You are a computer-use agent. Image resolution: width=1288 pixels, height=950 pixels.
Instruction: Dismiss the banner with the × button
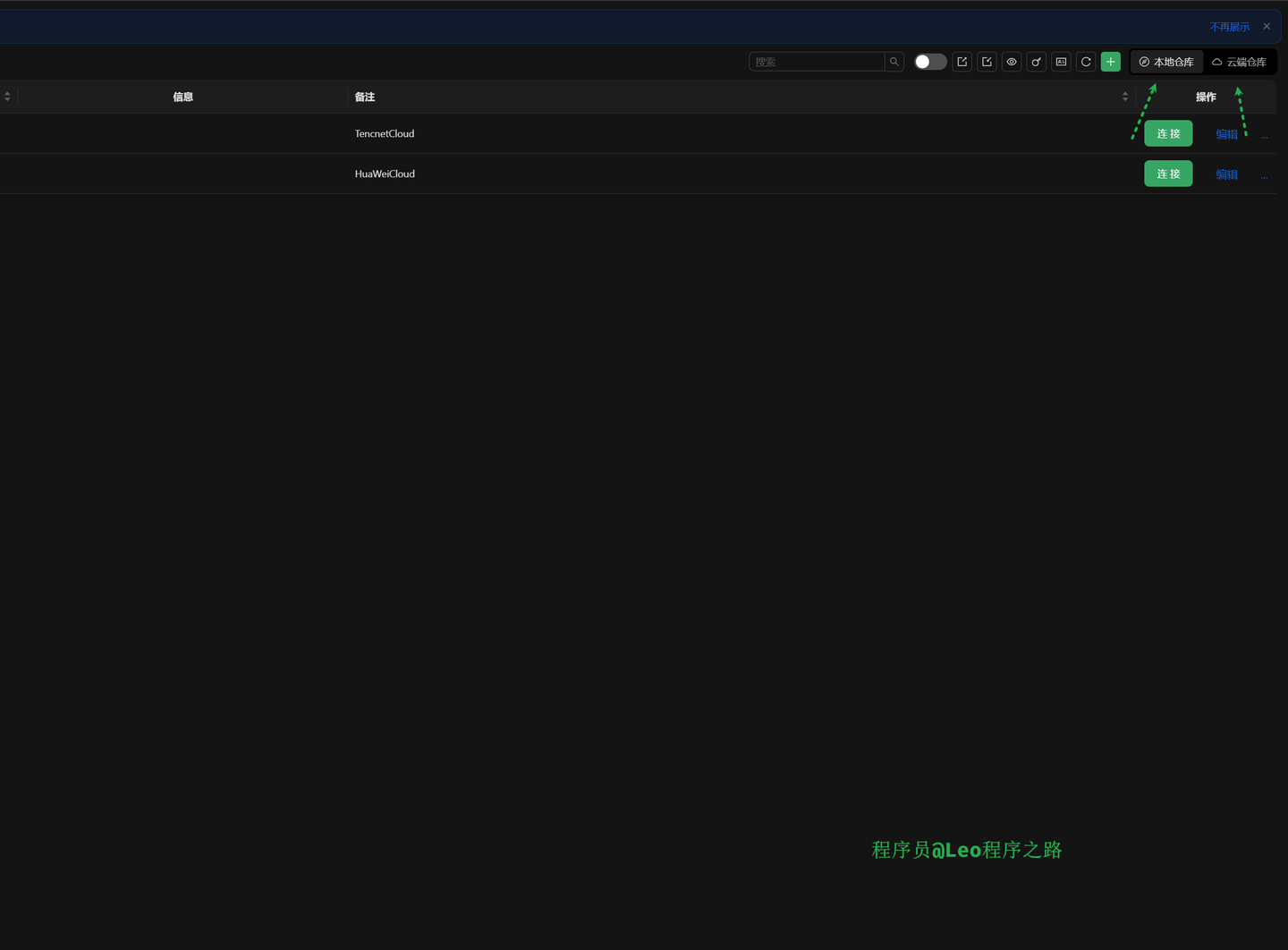click(x=1267, y=26)
